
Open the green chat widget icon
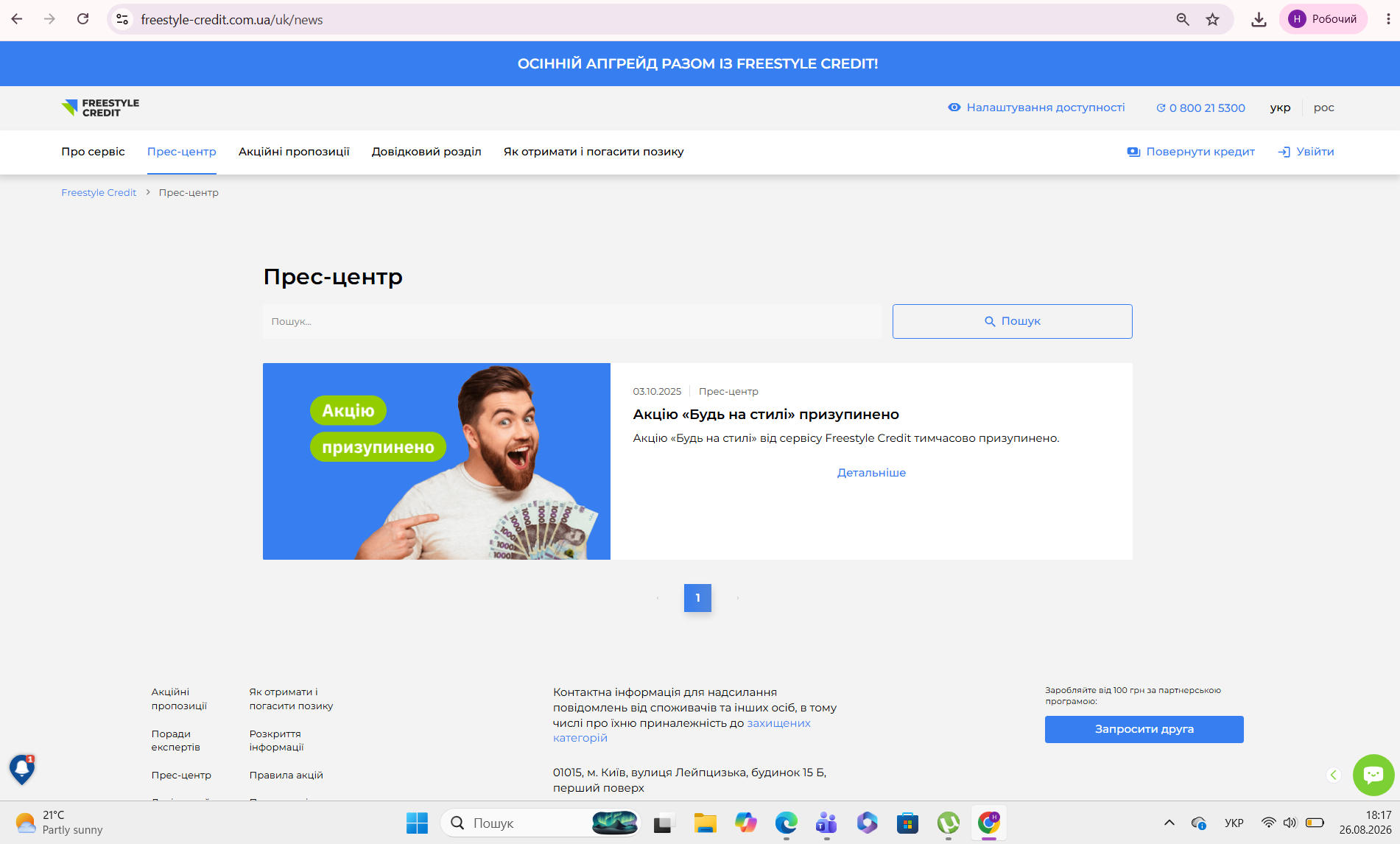pyautogui.click(x=1373, y=775)
